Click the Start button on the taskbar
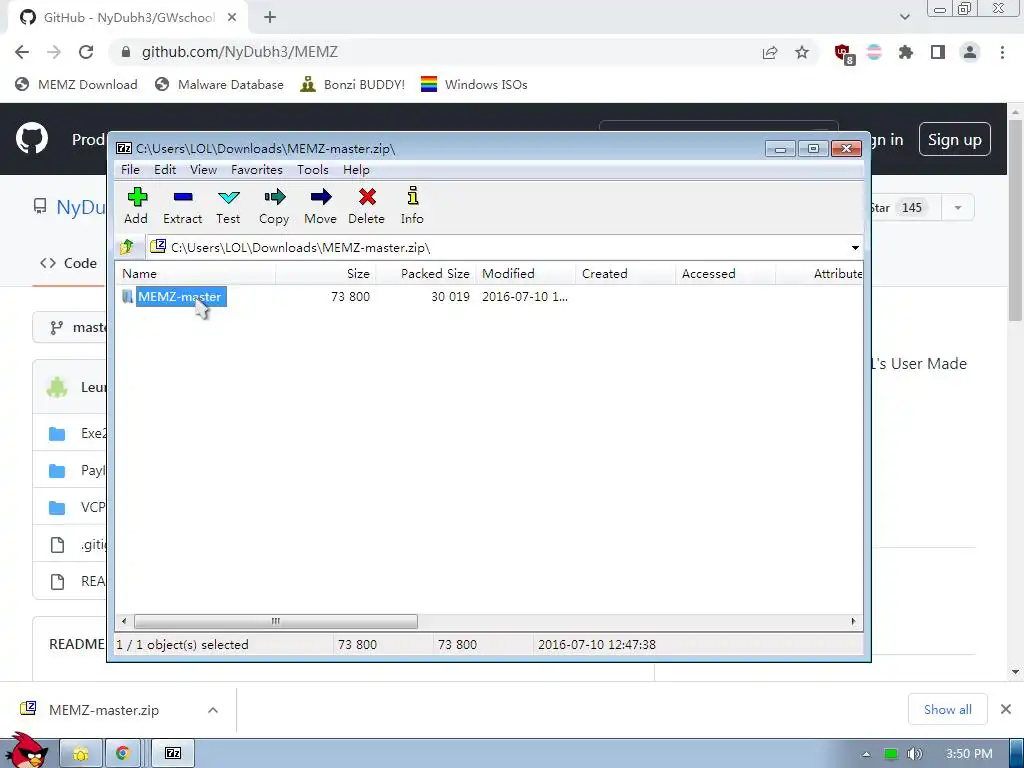This screenshot has height=768, width=1024. (x=27, y=751)
